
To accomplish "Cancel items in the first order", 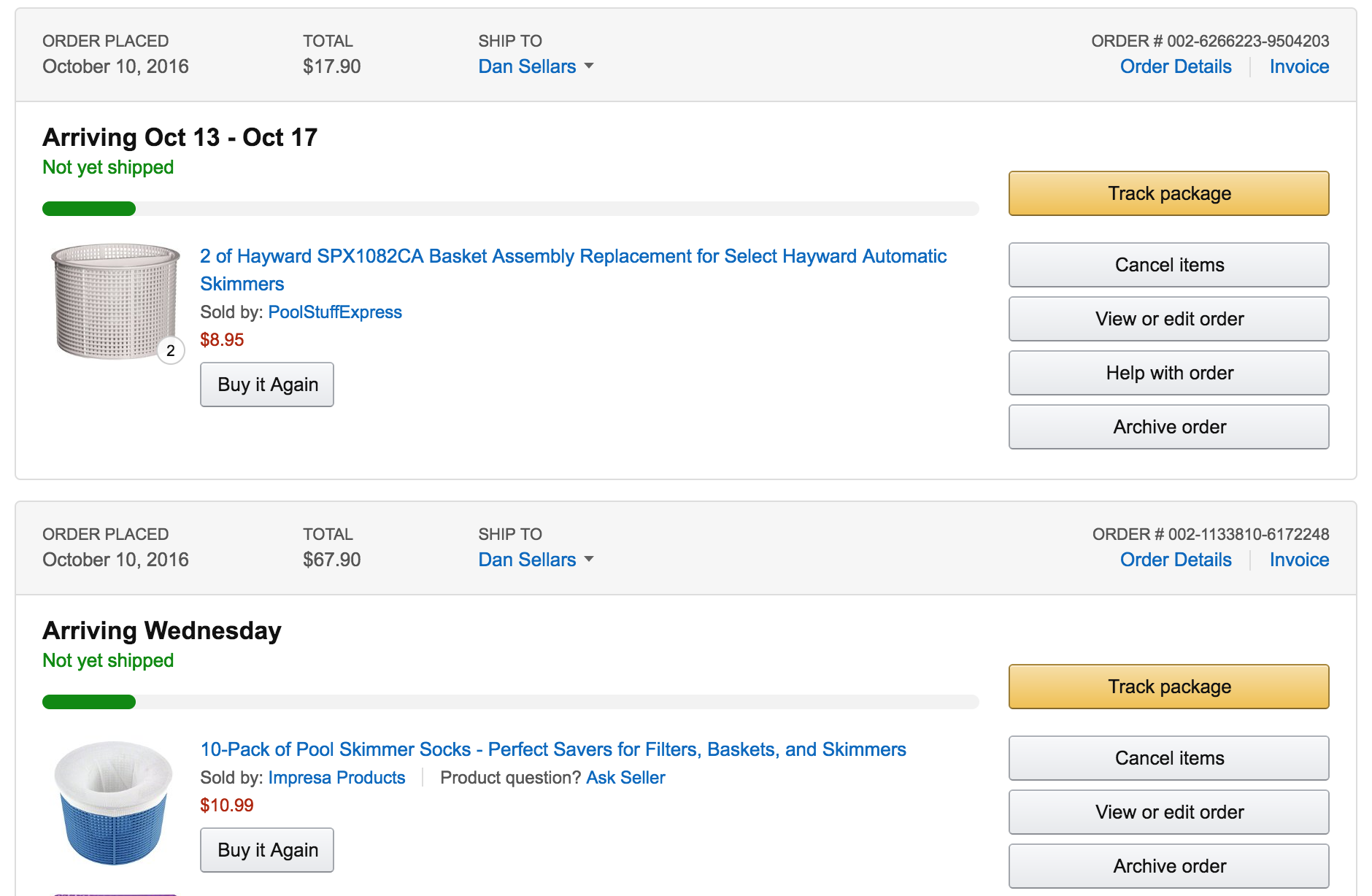I will point(1168,265).
